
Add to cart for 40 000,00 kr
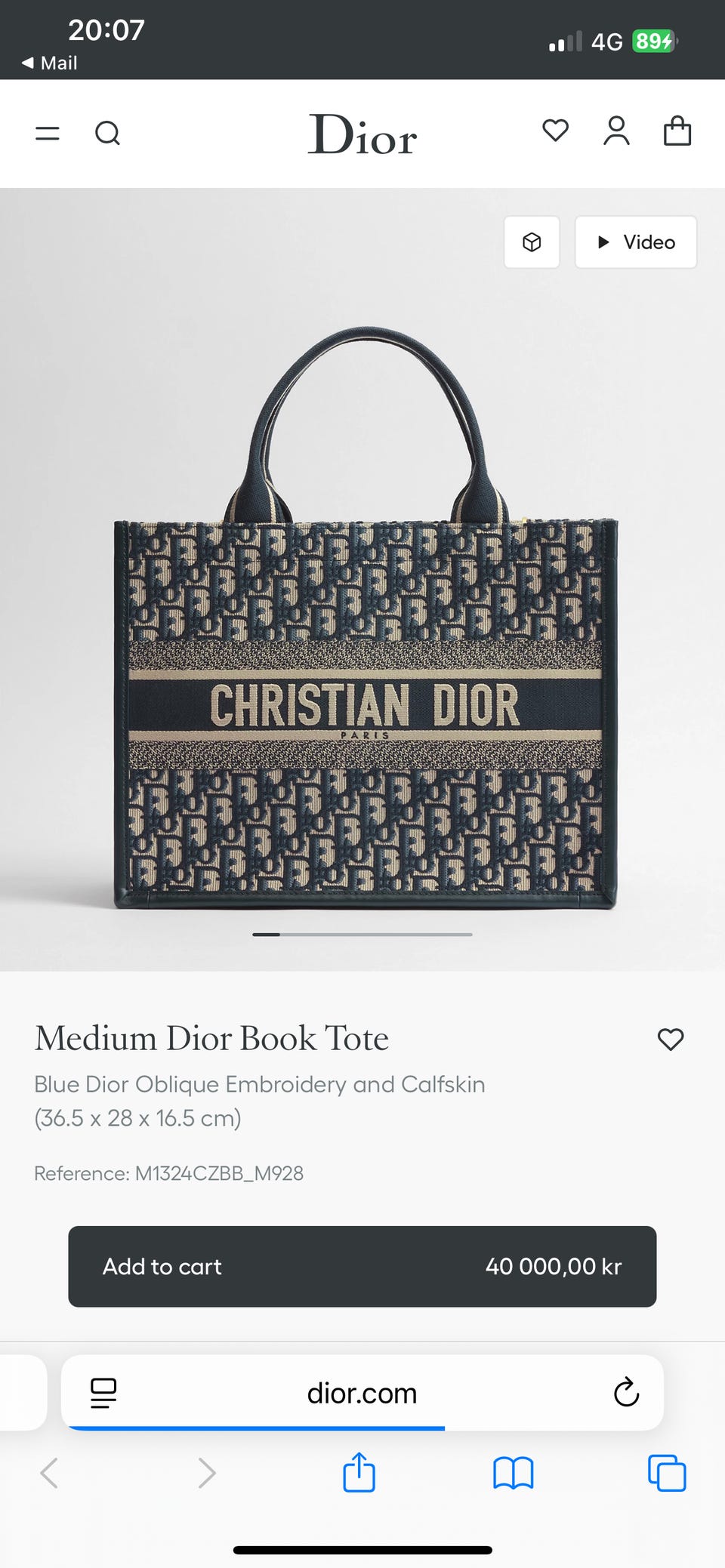[362, 1266]
